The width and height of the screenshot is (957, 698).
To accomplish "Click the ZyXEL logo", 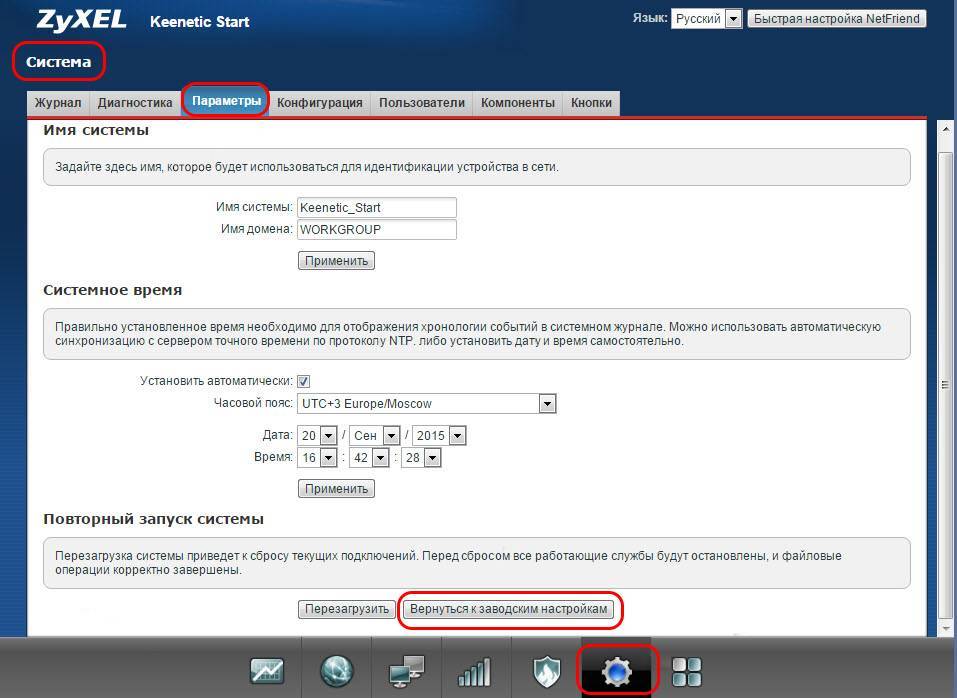I will coord(80,20).
